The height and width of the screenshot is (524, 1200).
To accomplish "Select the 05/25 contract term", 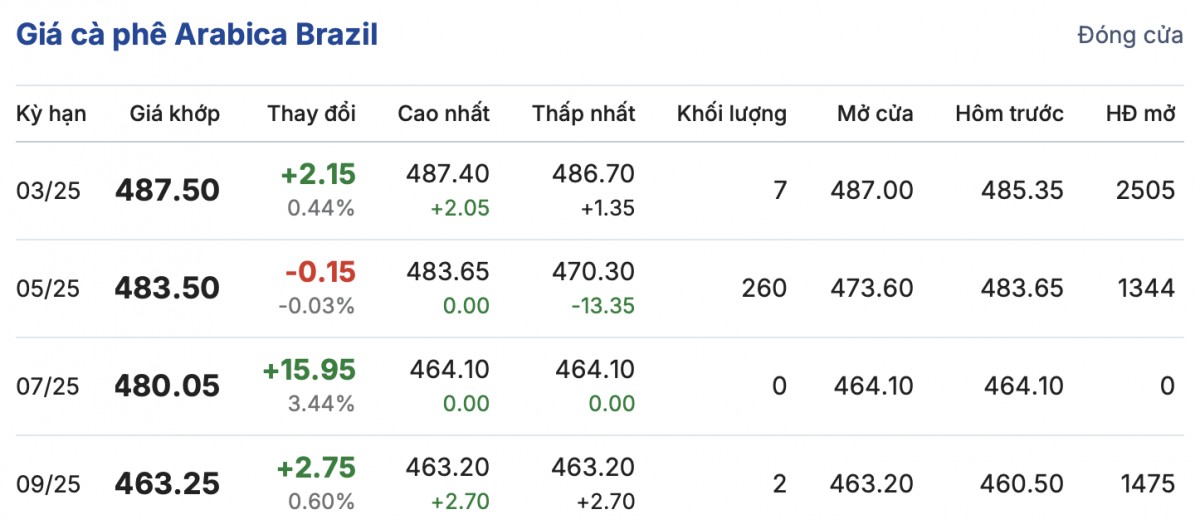I will [48, 289].
